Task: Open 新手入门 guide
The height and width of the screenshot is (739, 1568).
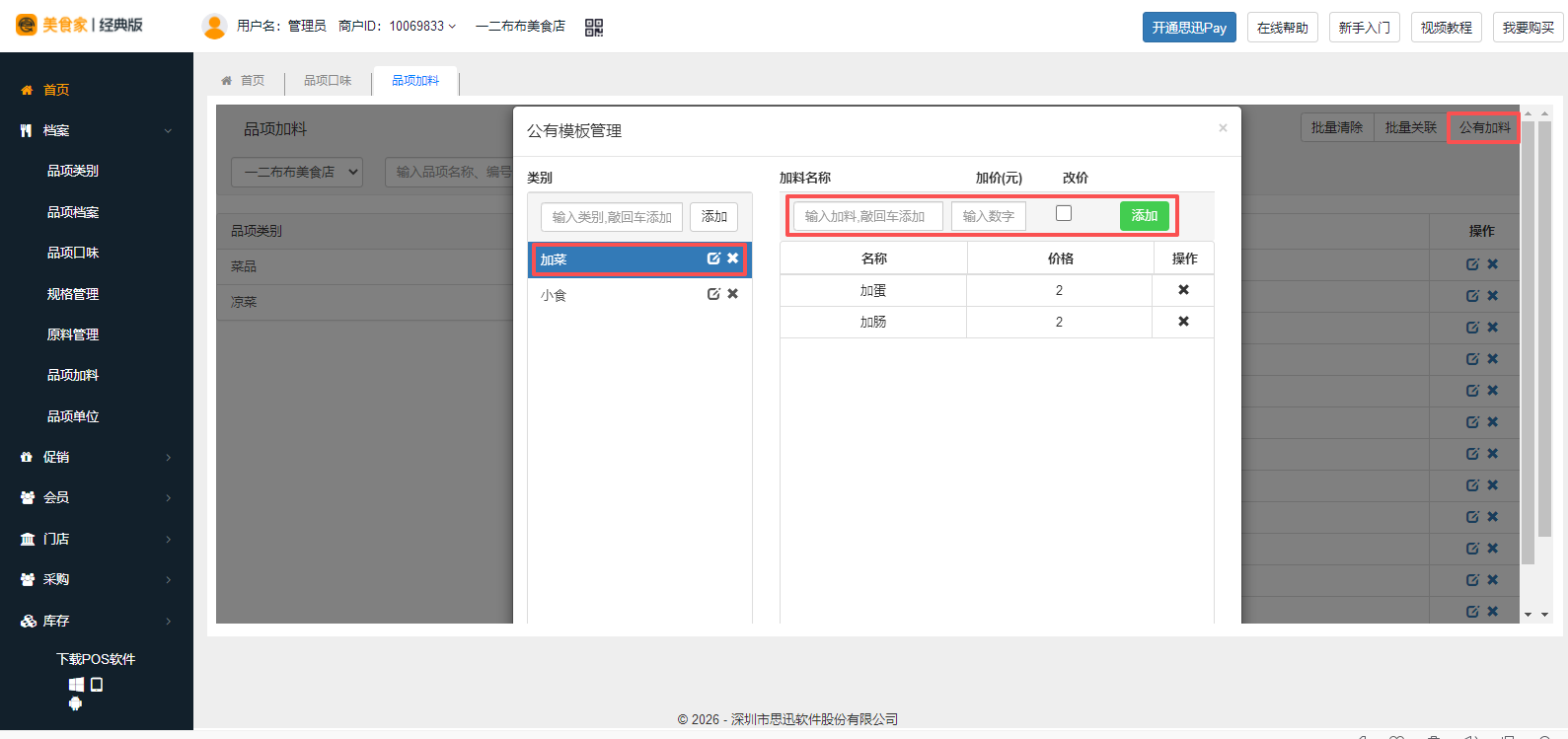Action: [1365, 28]
